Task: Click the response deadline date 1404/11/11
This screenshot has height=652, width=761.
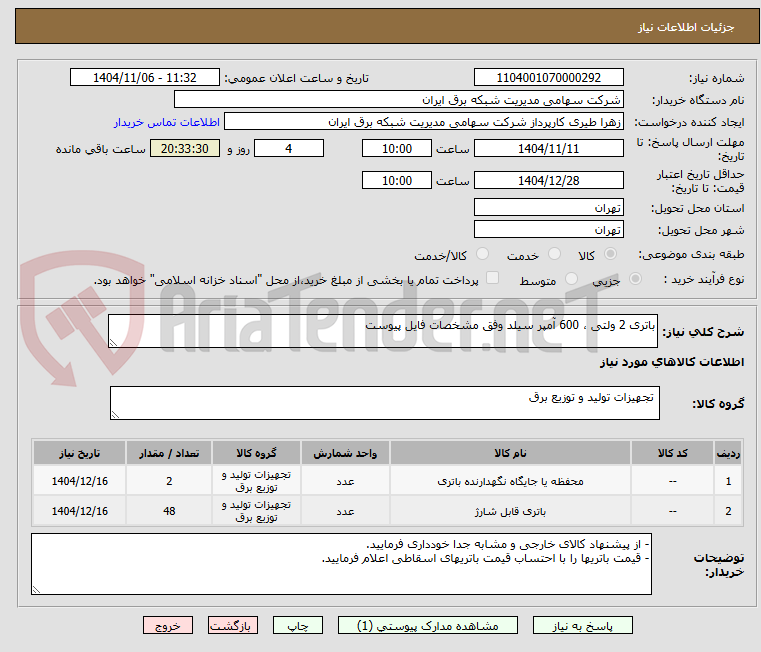Action: pos(548,148)
